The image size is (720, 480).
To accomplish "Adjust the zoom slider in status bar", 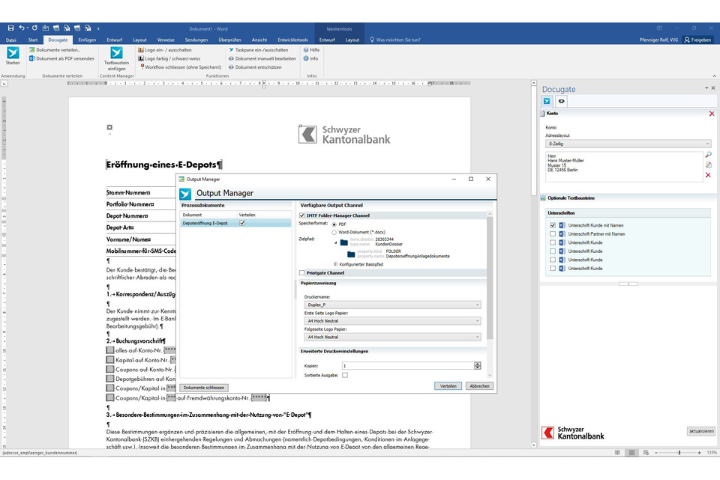I will point(679,452).
